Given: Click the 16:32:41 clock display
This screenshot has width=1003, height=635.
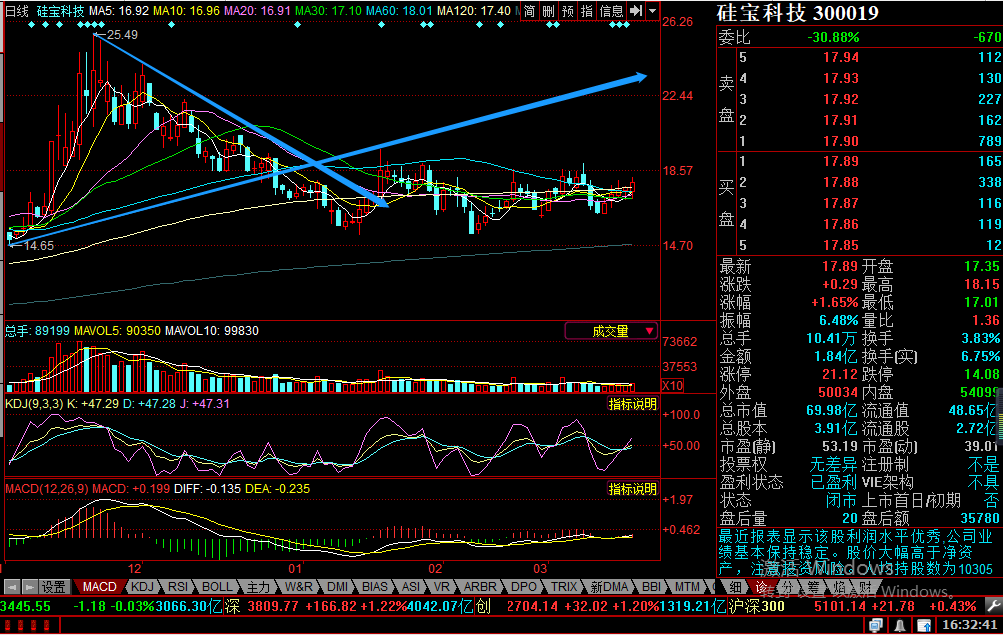Looking at the screenshot, I should click(x=970, y=625).
